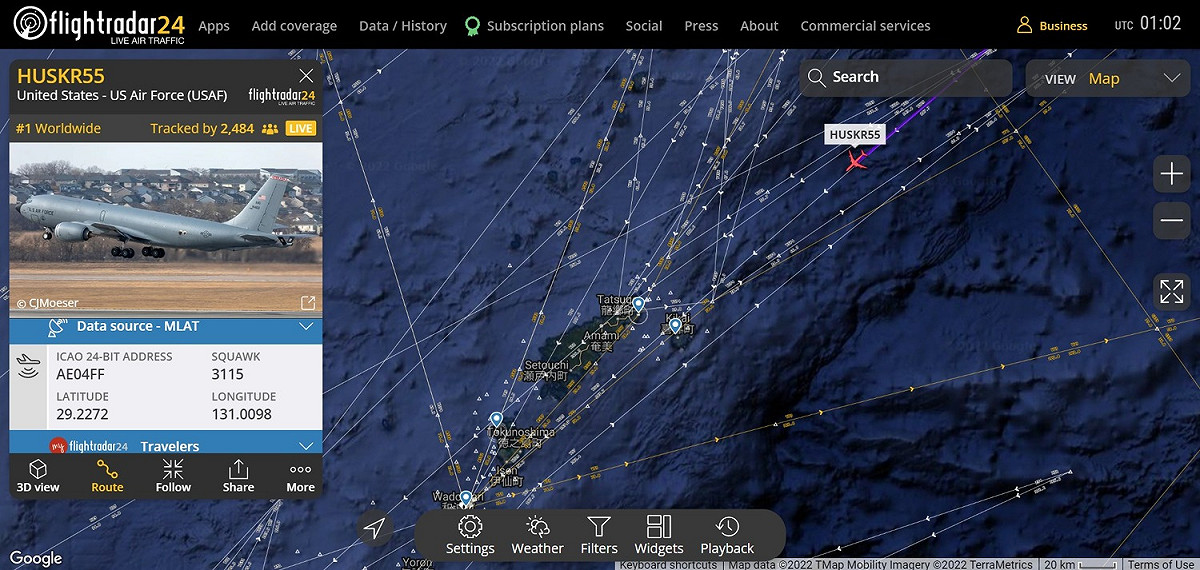1200x570 pixels.
Task: Open More options
Action: (300, 476)
